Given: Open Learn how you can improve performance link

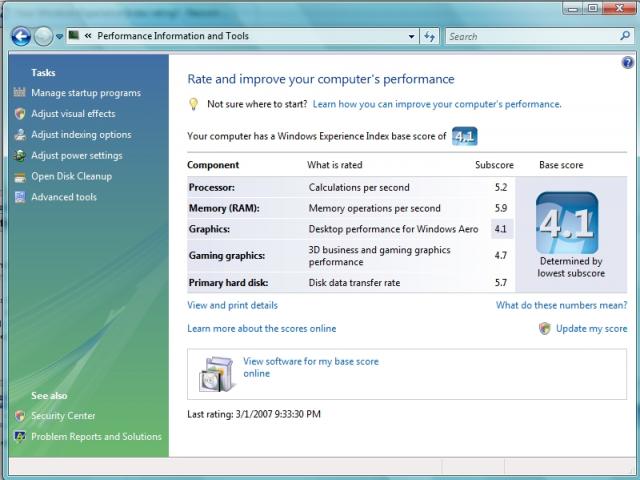Looking at the screenshot, I should [437, 104].
